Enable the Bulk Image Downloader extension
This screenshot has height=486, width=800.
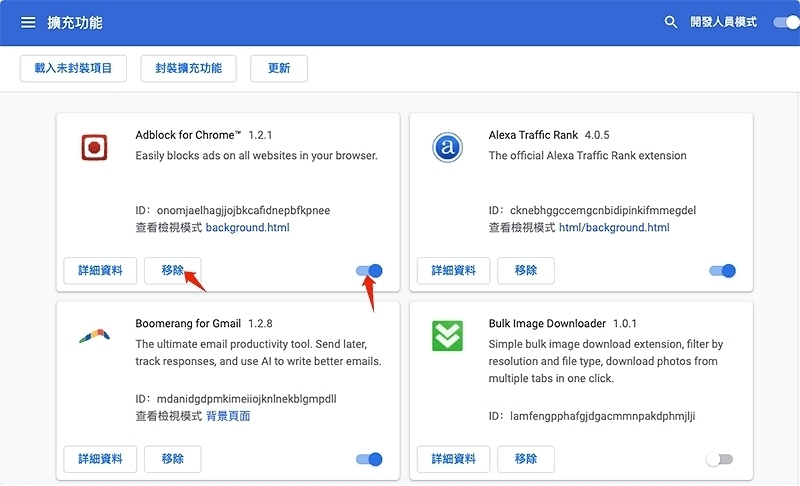click(x=719, y=459)
